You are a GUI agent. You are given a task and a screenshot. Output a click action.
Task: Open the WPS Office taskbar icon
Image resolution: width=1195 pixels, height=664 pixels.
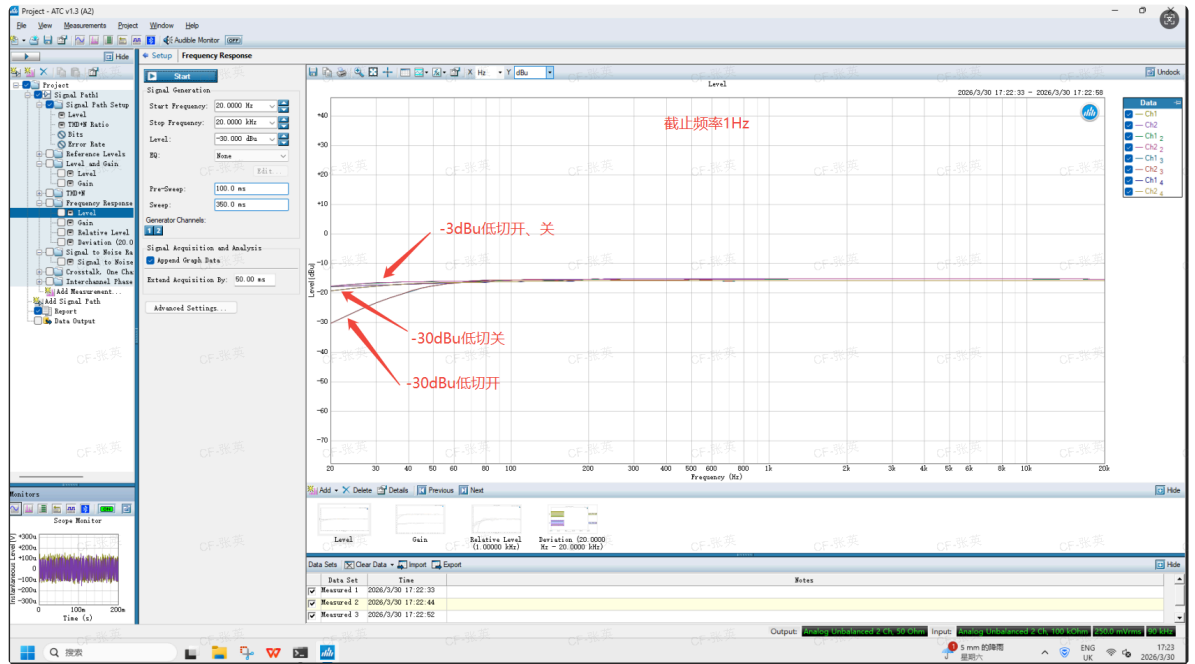click(273, 653)
